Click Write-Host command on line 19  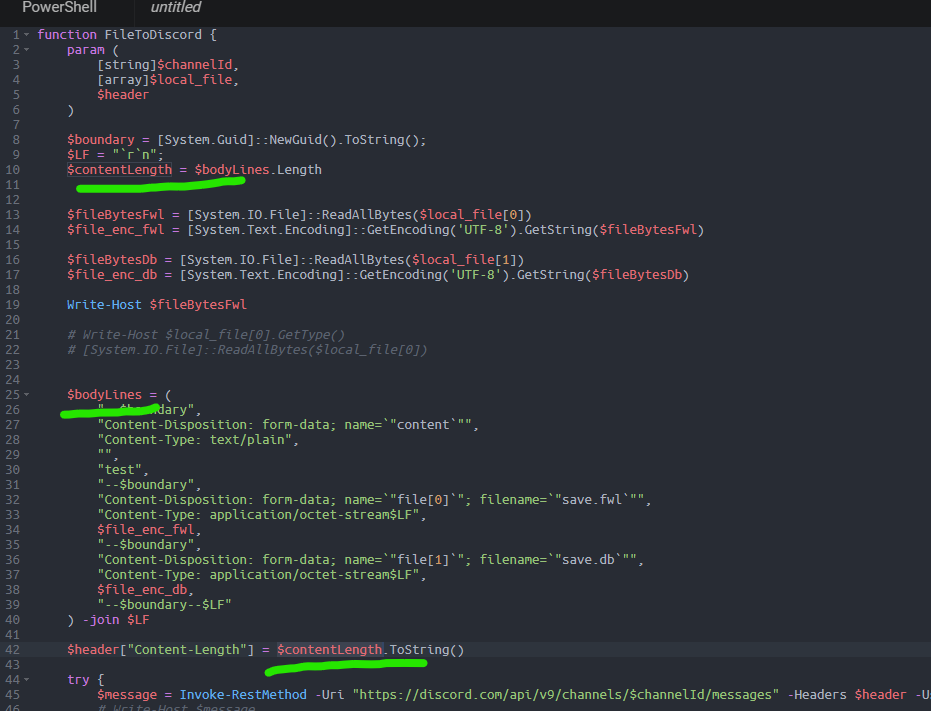point(104,305)
